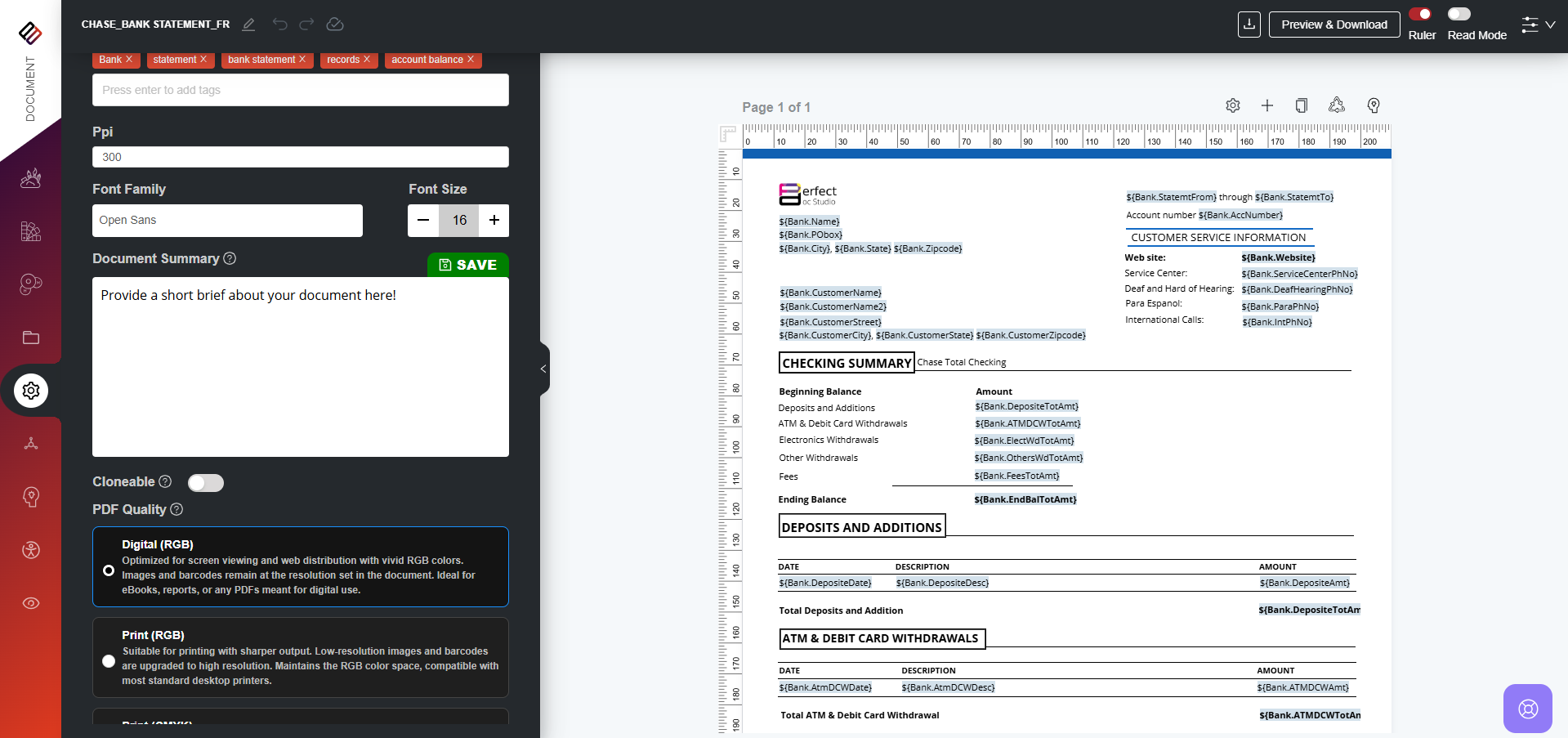Click the cloud save status icon
Viewport: 1568px width, 738px height.
[x=335, y=25]
